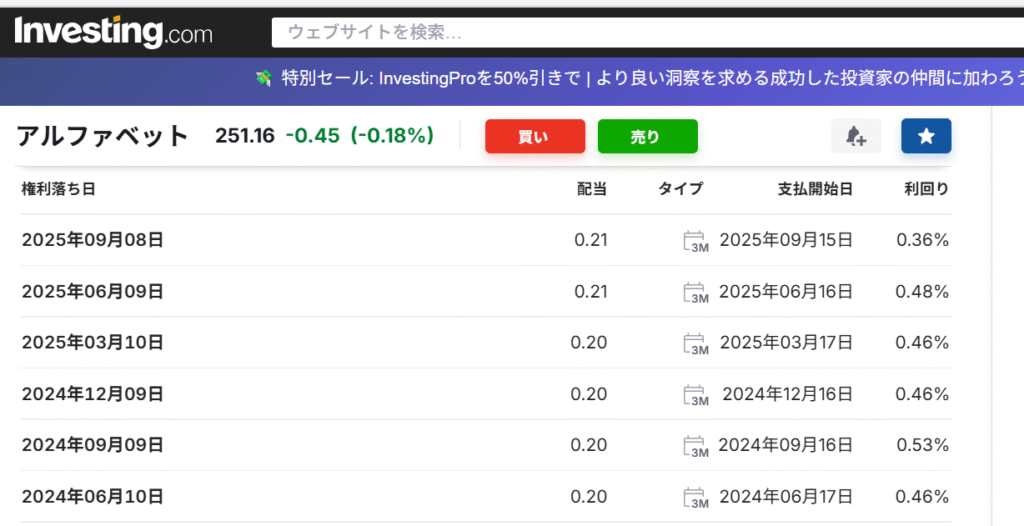Screen dimensions: 1024x526
Task: Select payment date 2024年06月17日
Action: pos(786,497)
